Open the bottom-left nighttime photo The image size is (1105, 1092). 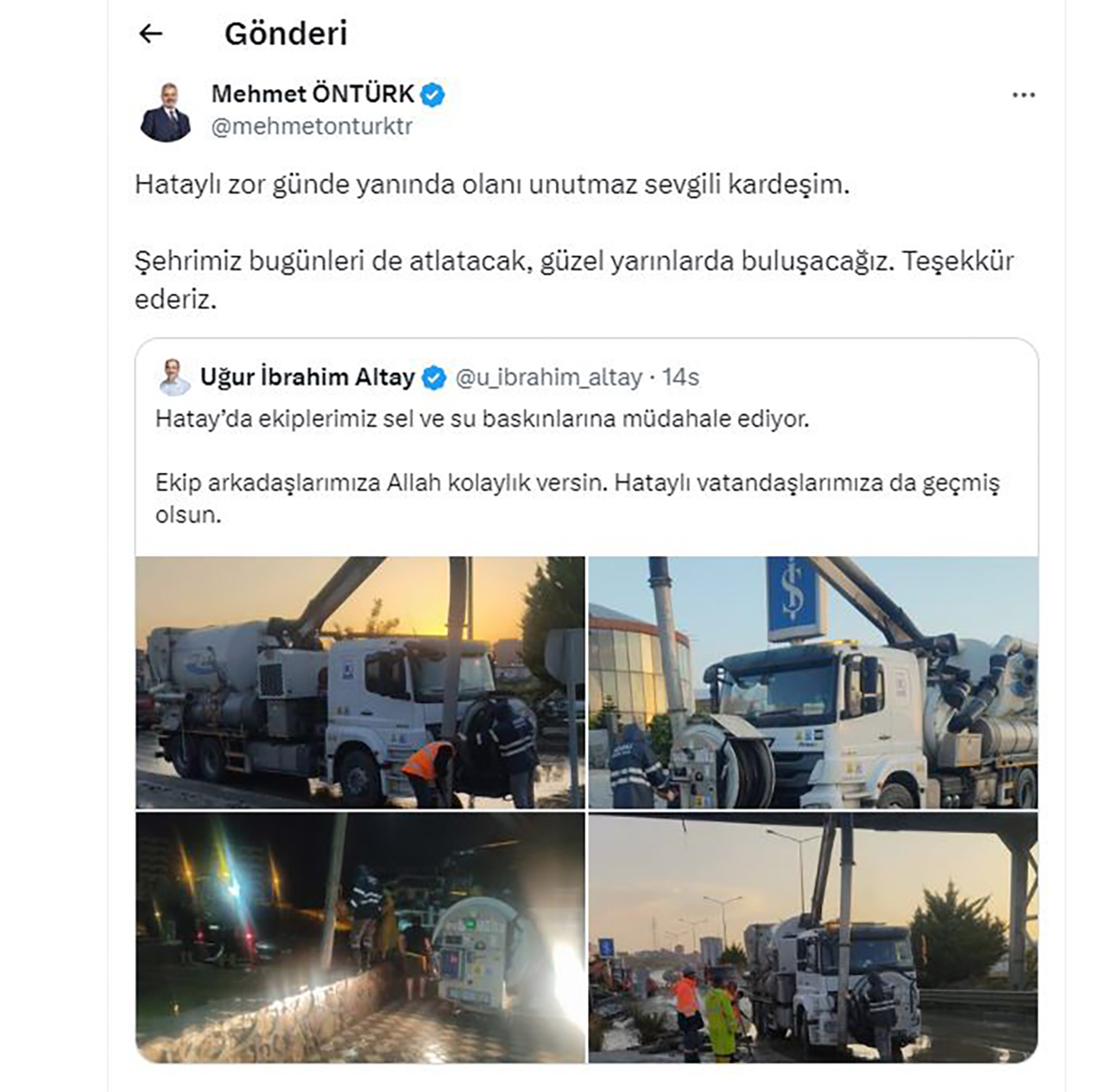tap(360, 937)
